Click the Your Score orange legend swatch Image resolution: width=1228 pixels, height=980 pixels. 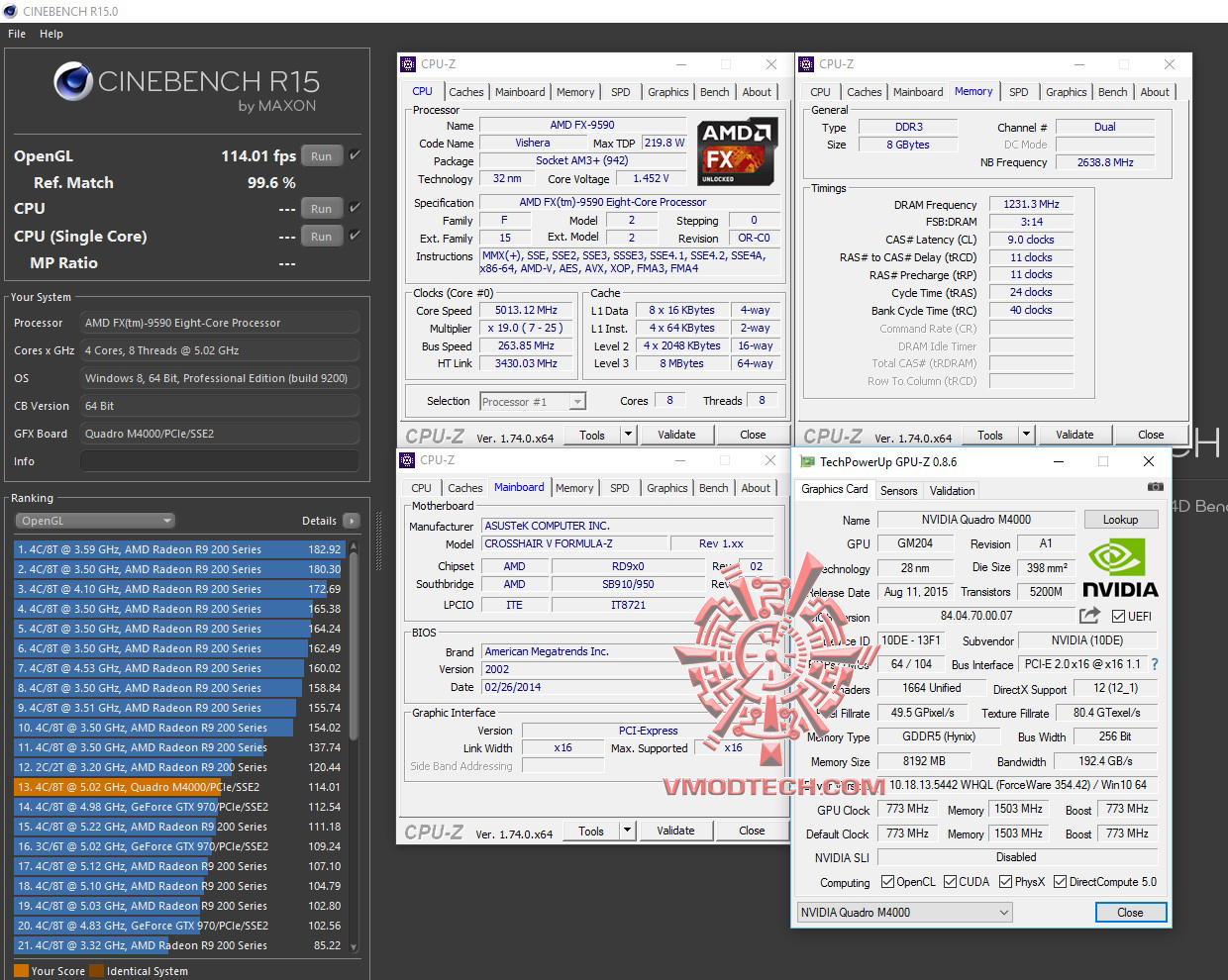(x=21, y=971)
